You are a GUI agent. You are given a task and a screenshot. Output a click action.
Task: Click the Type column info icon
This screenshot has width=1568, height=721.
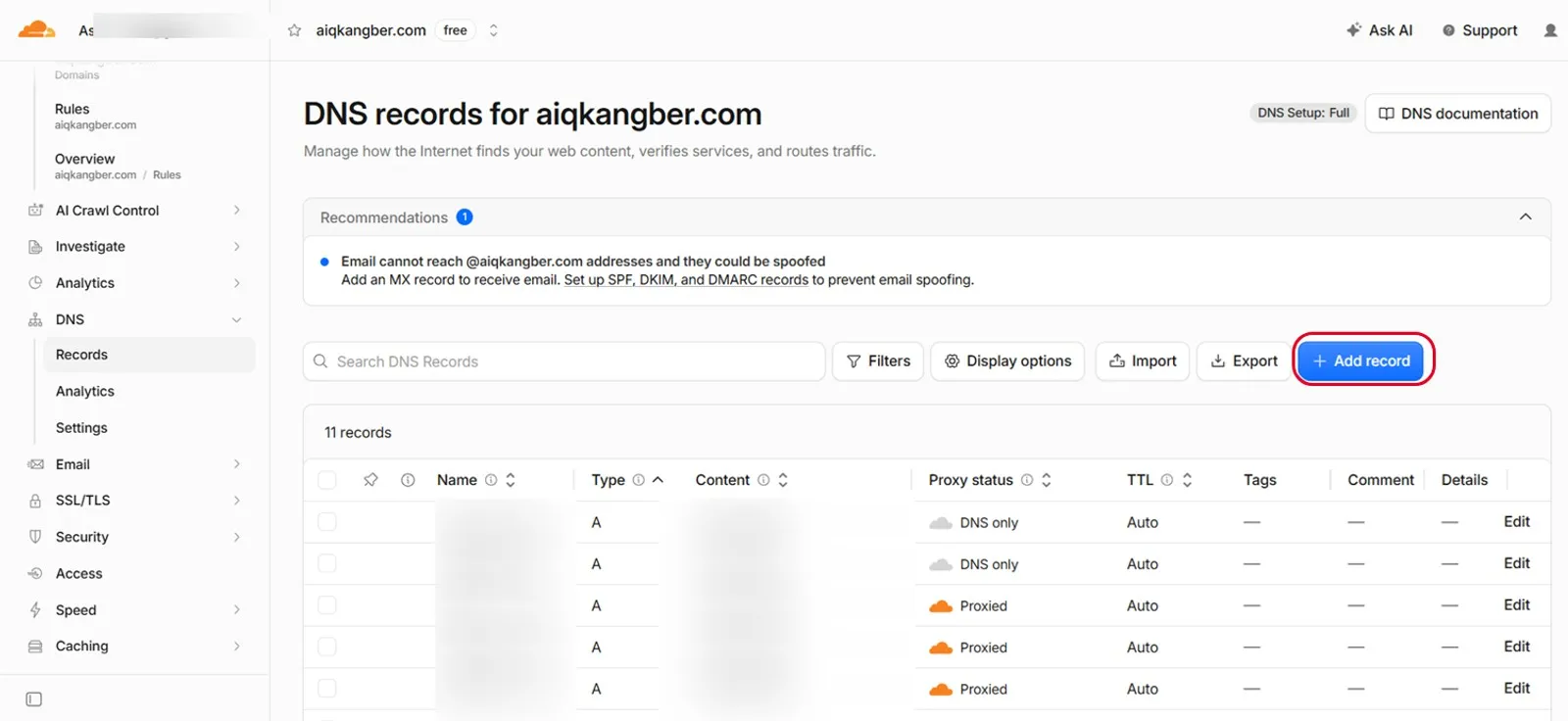pyautogui.click(x=638, y=480)
